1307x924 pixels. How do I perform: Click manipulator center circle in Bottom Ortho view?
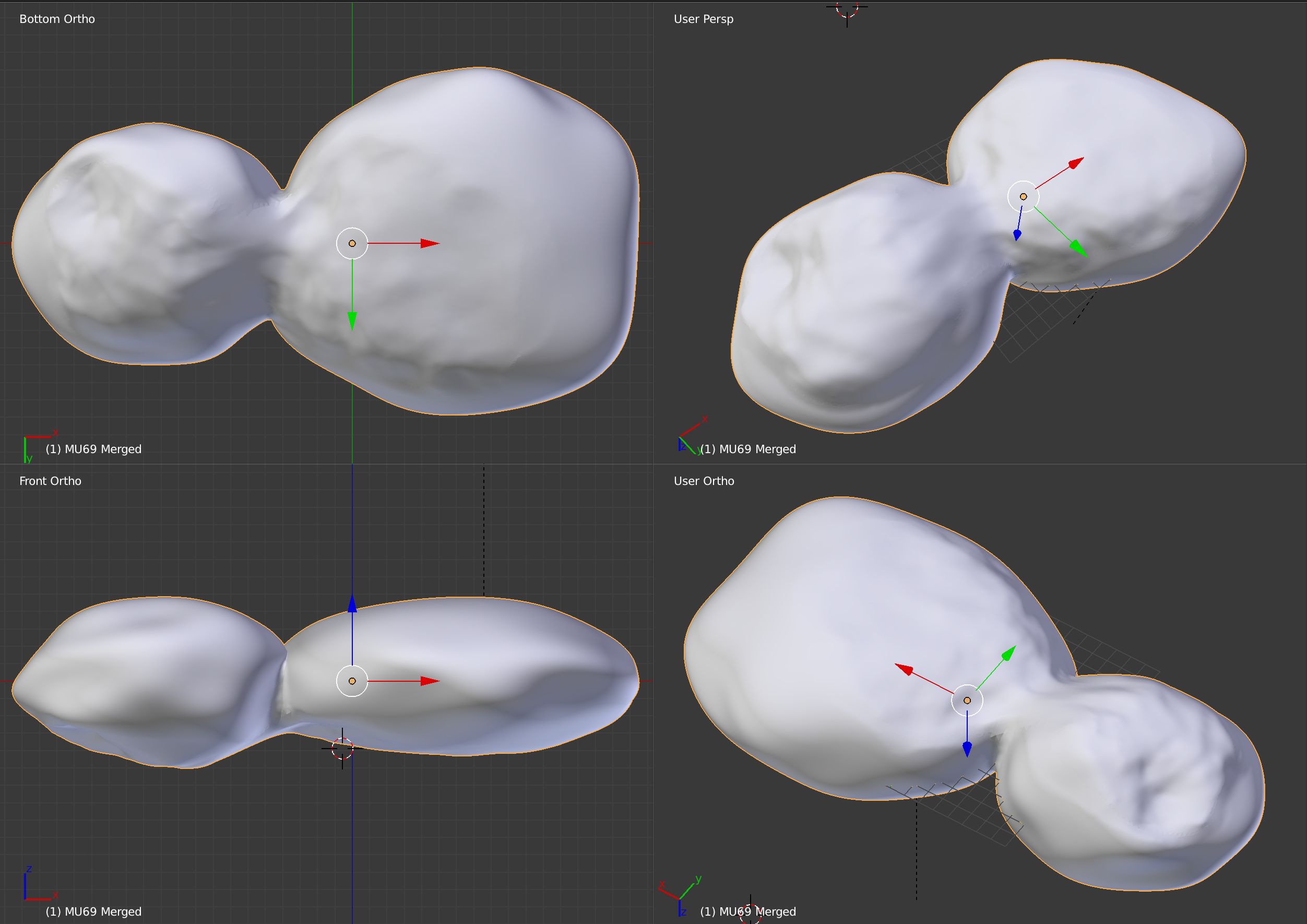tap(352, 244)
